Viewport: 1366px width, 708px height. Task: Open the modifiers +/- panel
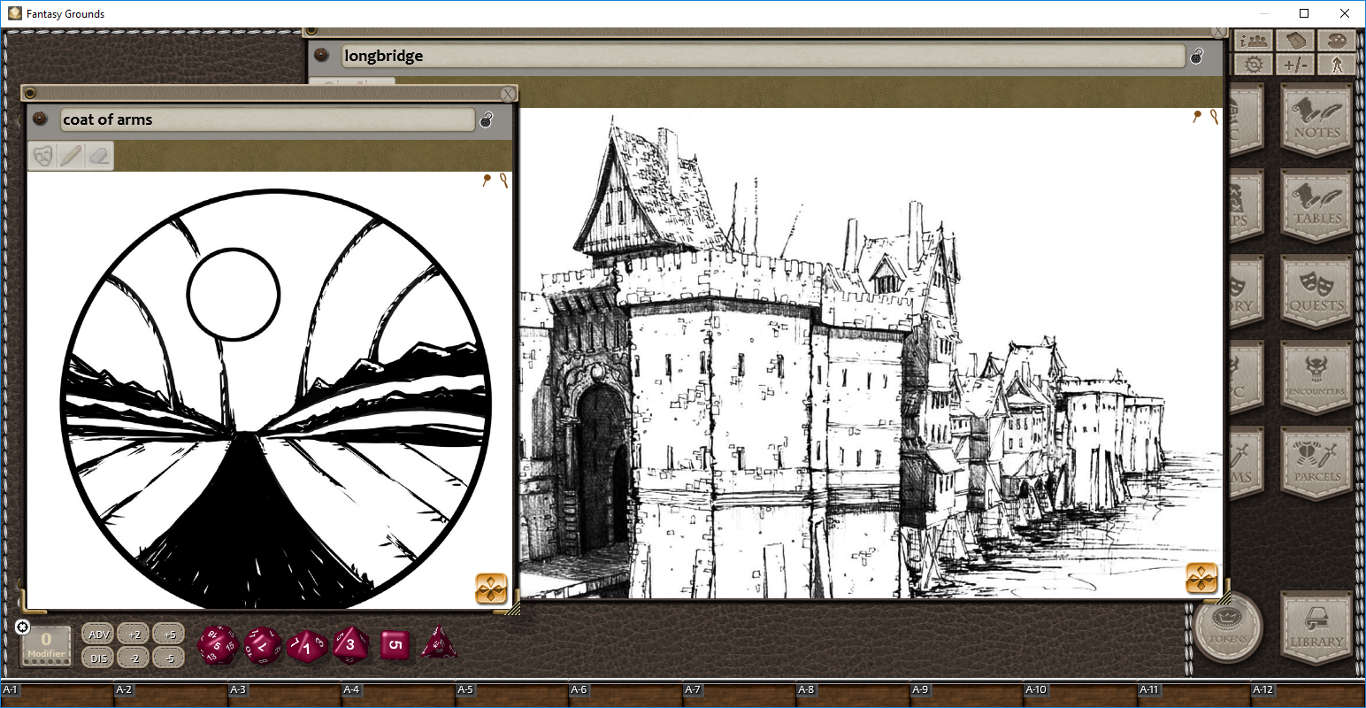coord(1295,62)
